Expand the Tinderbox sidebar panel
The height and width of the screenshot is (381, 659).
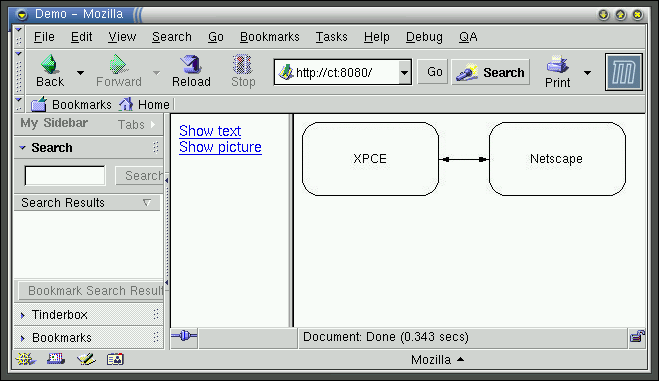[23, 315]
